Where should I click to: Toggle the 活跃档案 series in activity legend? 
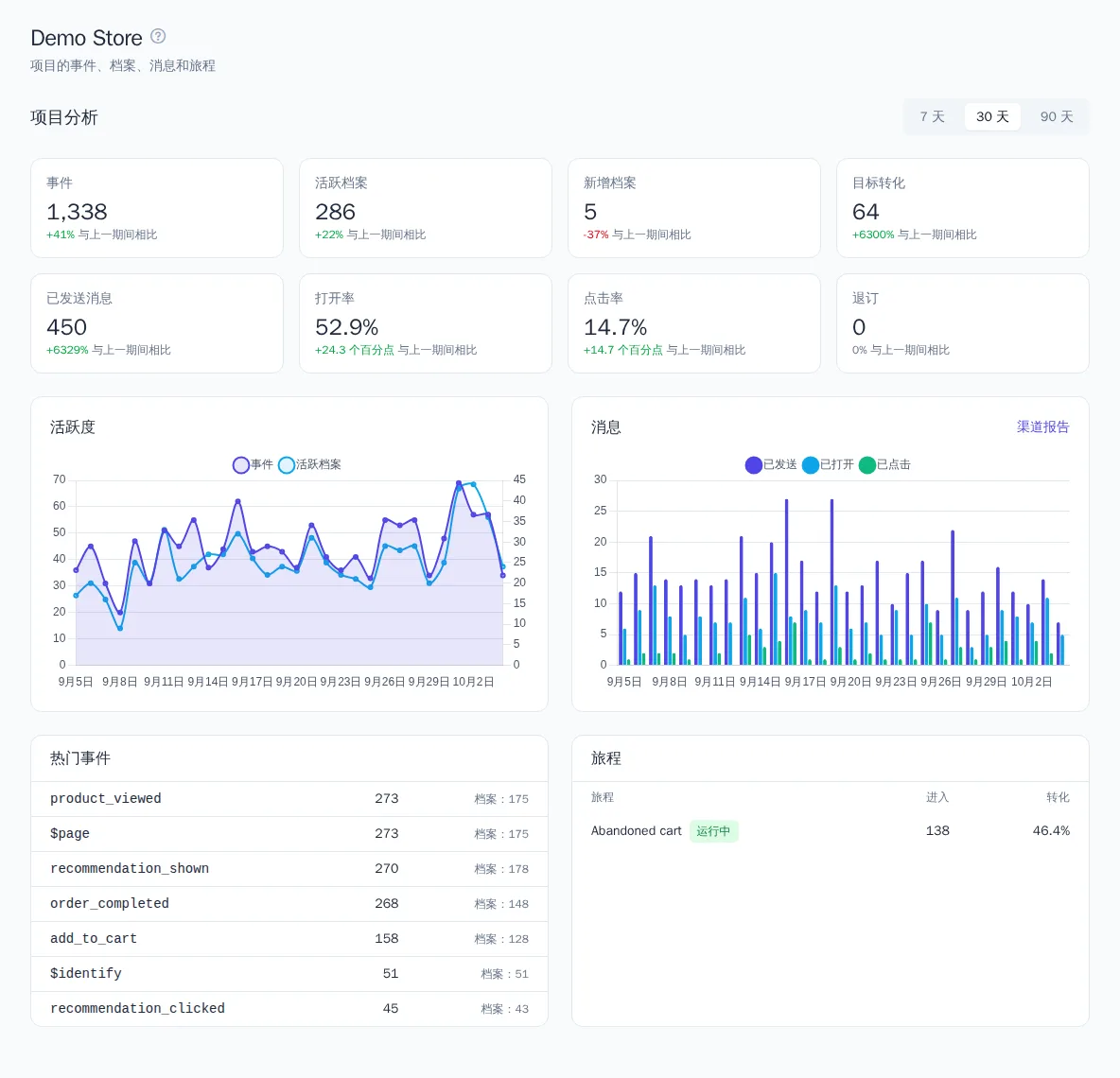pos(310,464)
